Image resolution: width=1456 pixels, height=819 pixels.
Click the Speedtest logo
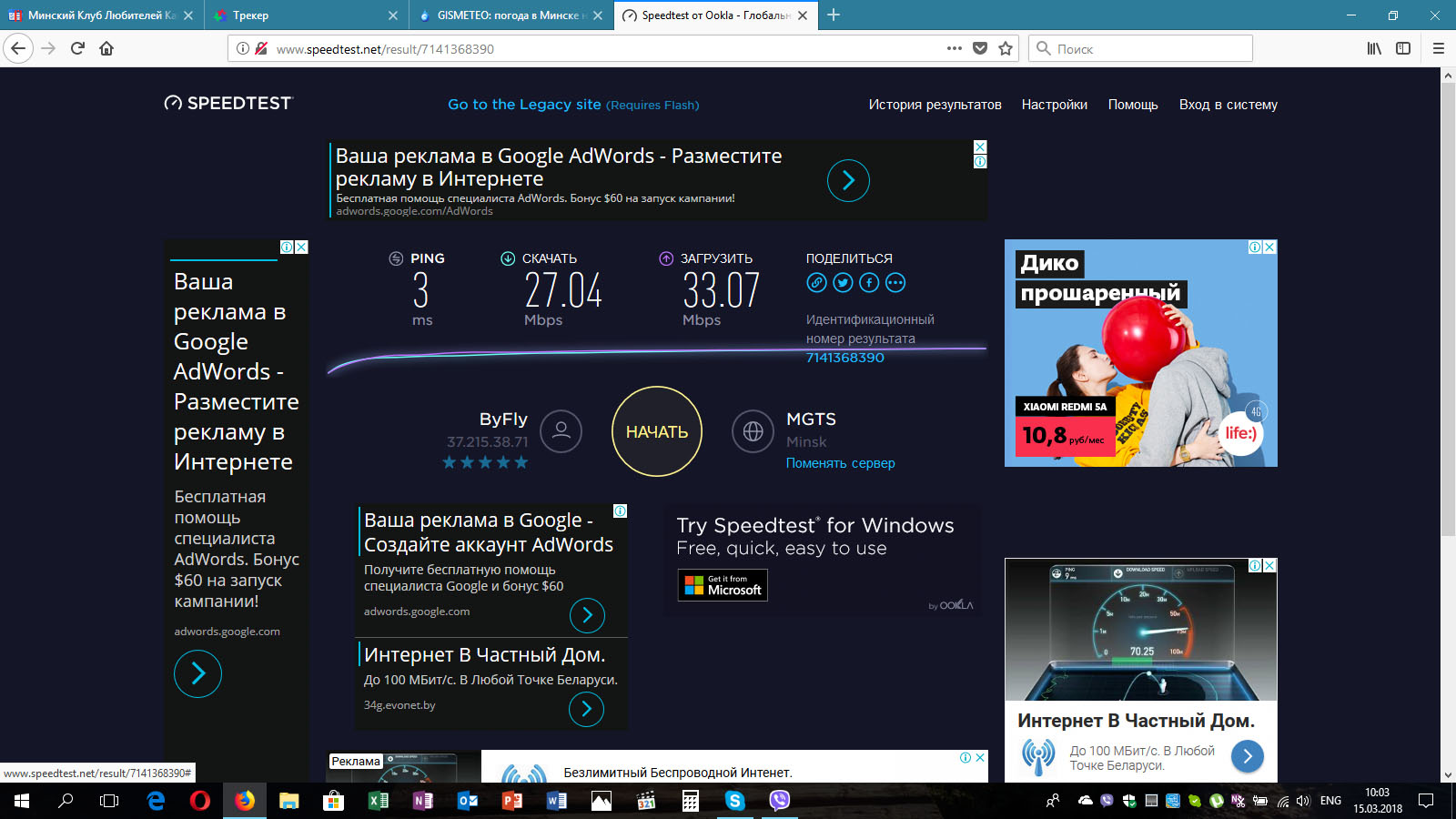pos(228,103)
